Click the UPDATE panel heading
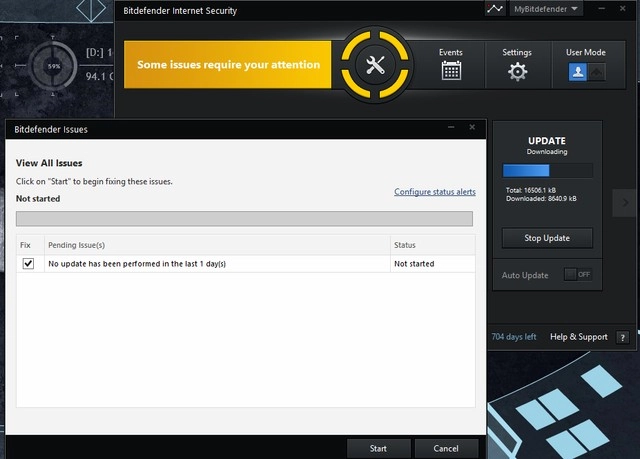The width and height of the screenshot is (640, 459). tap(547, 141)
